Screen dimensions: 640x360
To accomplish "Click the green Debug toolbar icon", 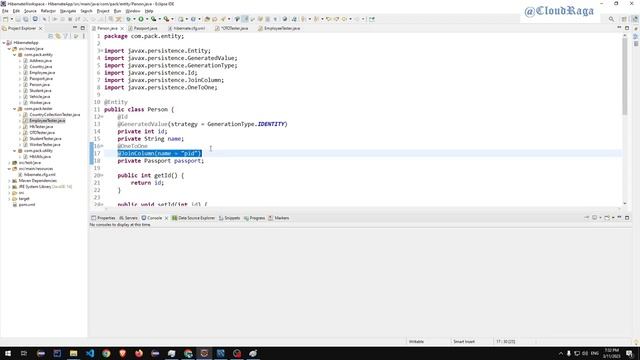I will pyautogui.click(x=129, y=19).
